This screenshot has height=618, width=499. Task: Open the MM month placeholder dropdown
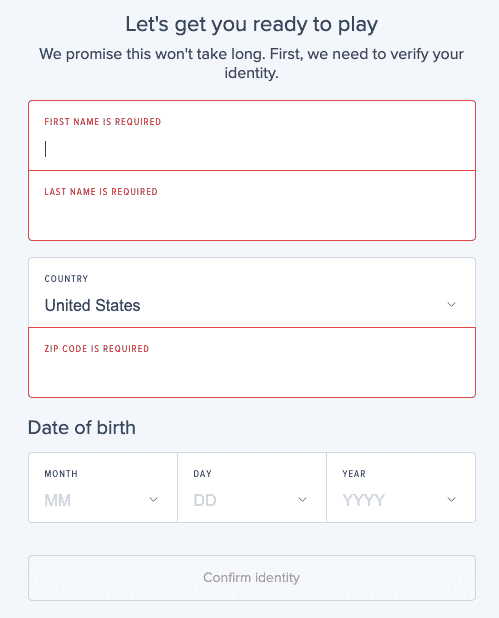point(103,488)
